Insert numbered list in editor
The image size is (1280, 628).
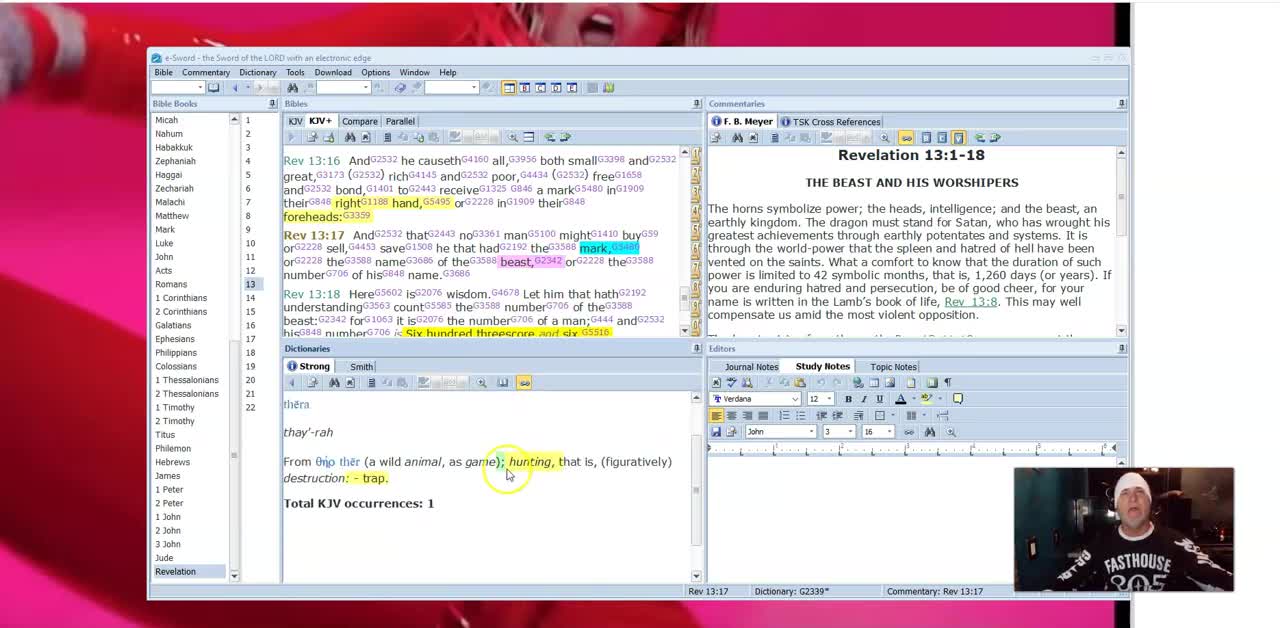pos(784,416)
